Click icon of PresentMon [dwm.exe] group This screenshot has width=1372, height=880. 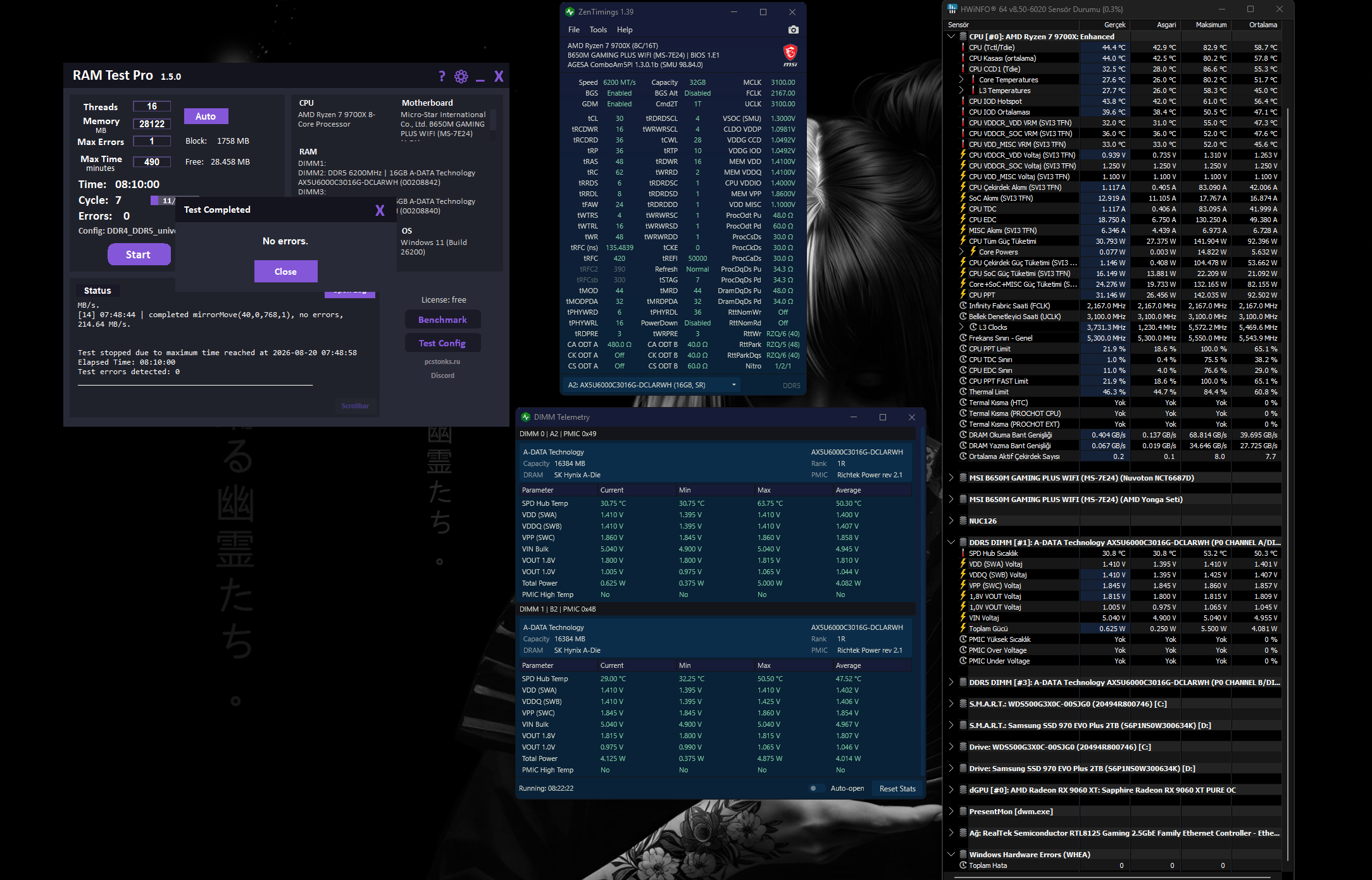(963, 812)
